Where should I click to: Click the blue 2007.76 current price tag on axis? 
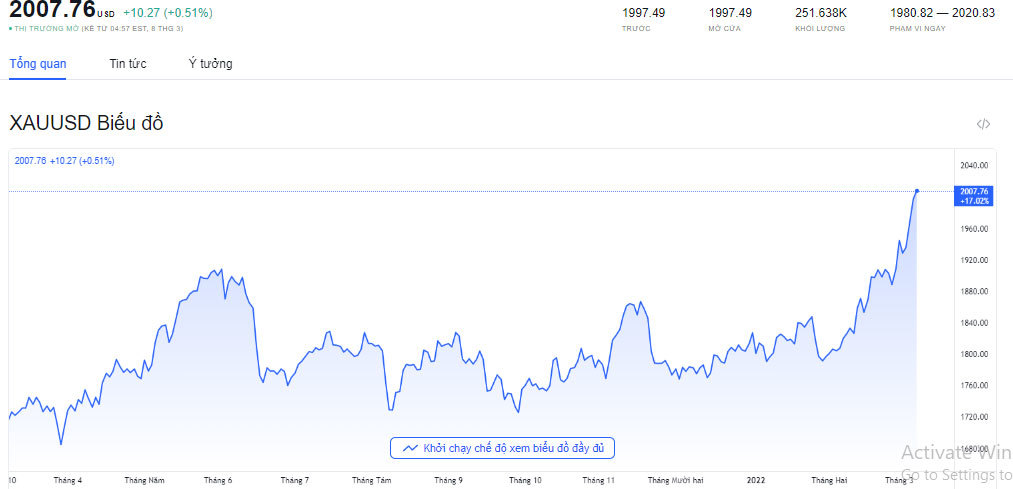973,195
